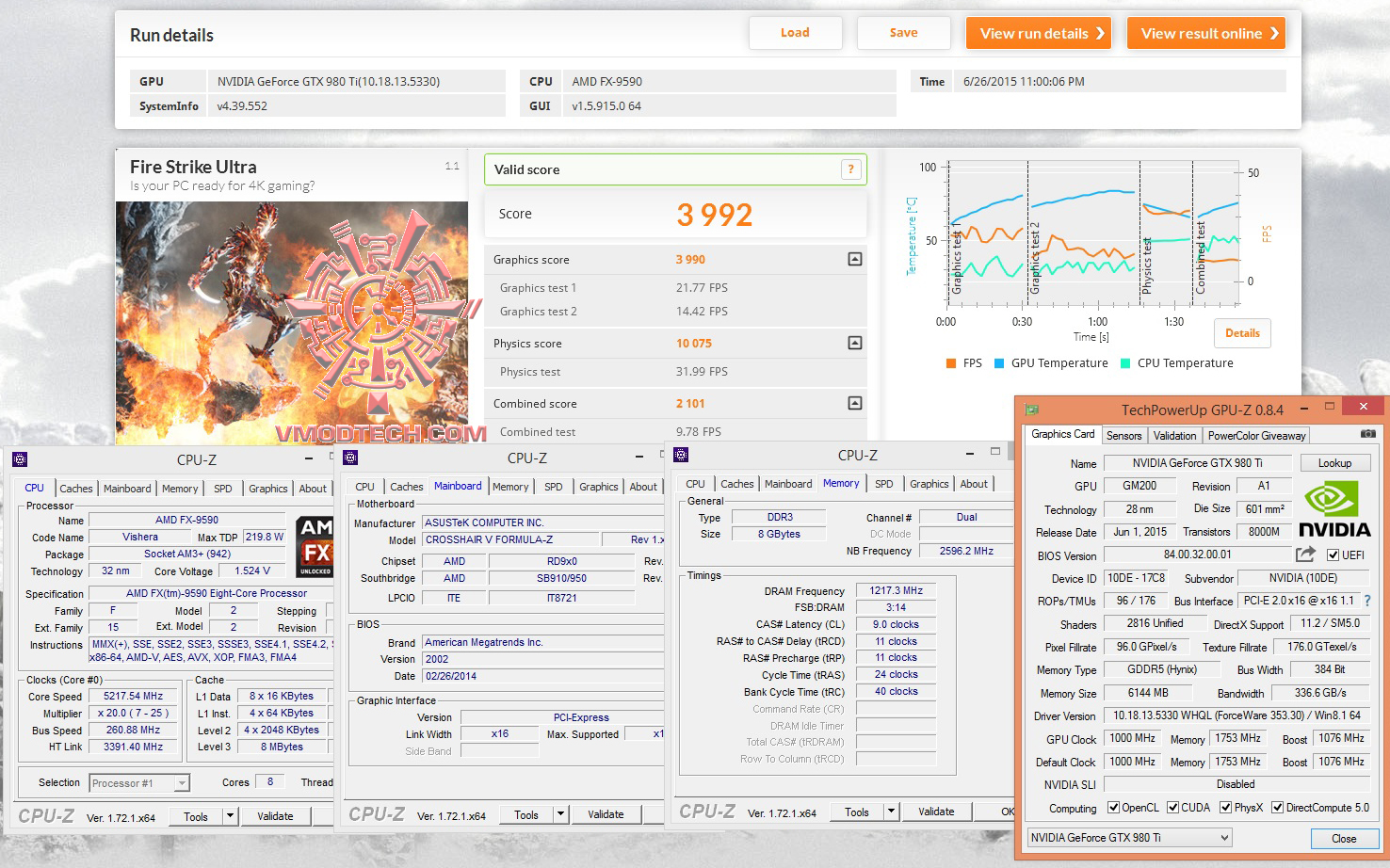
Task: Click Tools button in the first CPU-Z window
Action: click(196, 816)
